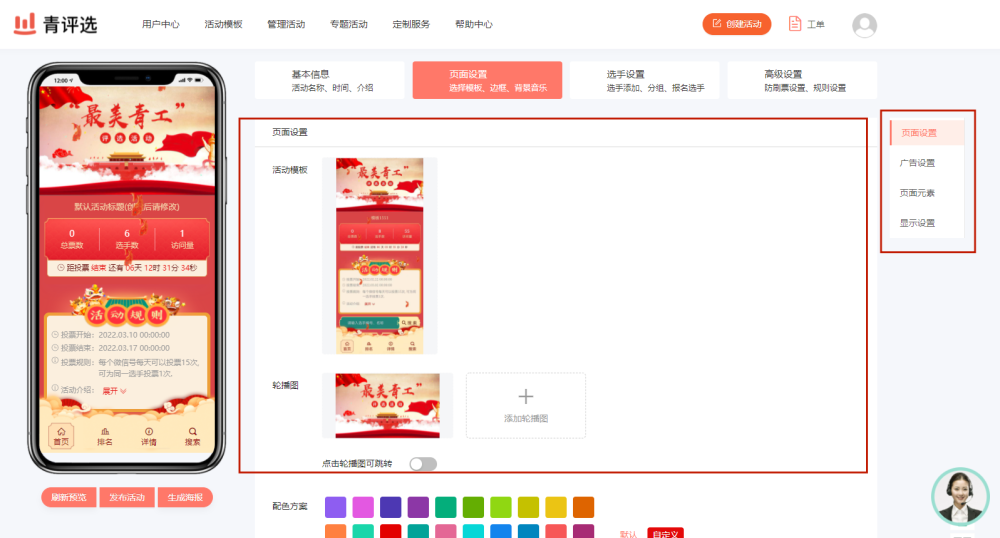This screenshot has height=538, width=1000.
Task: Switch to the 选手设置 step tab
Action: pos(645,80)
